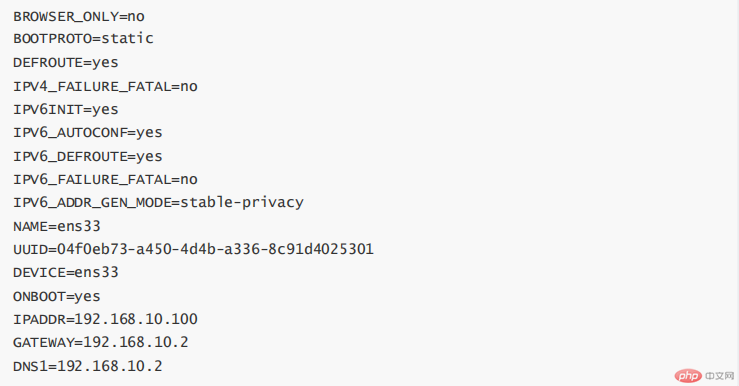The width and height of the screenshot is (739, 386).
Task: Click the IPV6_ADDR_GEN_MODE key text
Action: click(x=92, y=203)
